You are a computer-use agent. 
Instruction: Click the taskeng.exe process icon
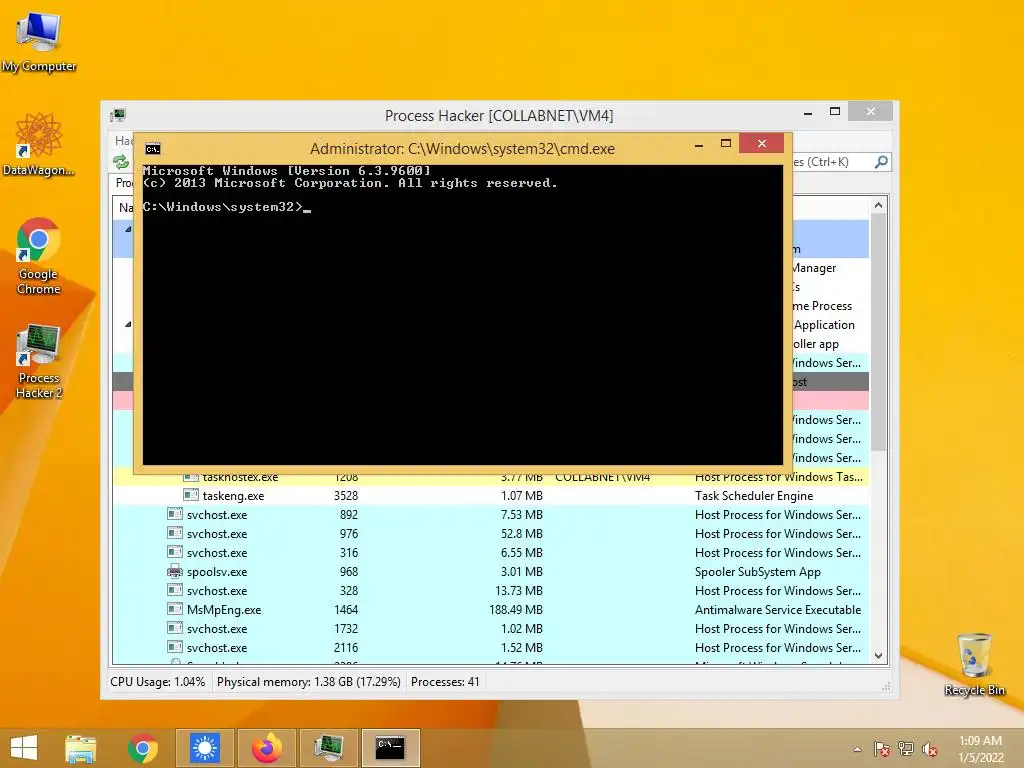pos(191,495)
